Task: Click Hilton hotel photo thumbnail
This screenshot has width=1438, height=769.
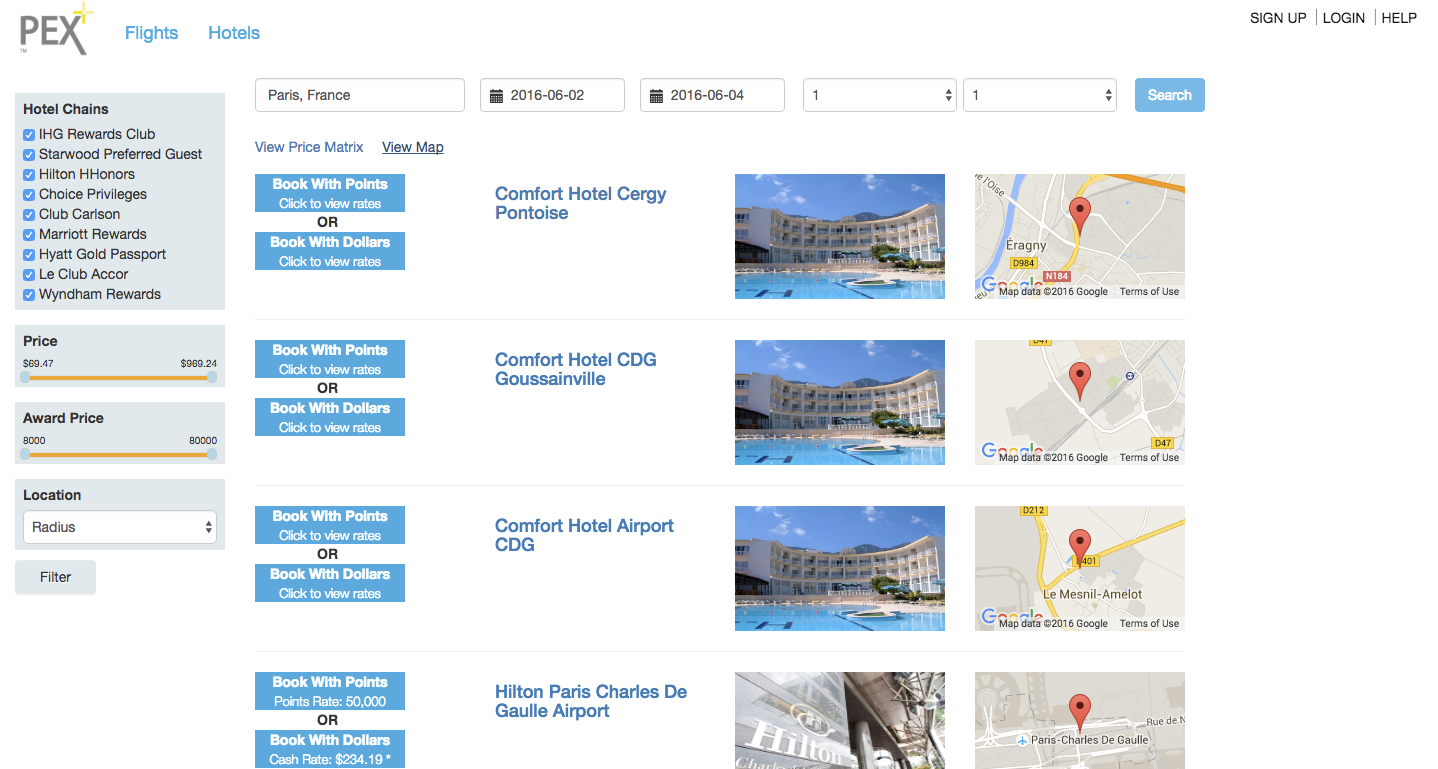Action: [x=840, y=720]
